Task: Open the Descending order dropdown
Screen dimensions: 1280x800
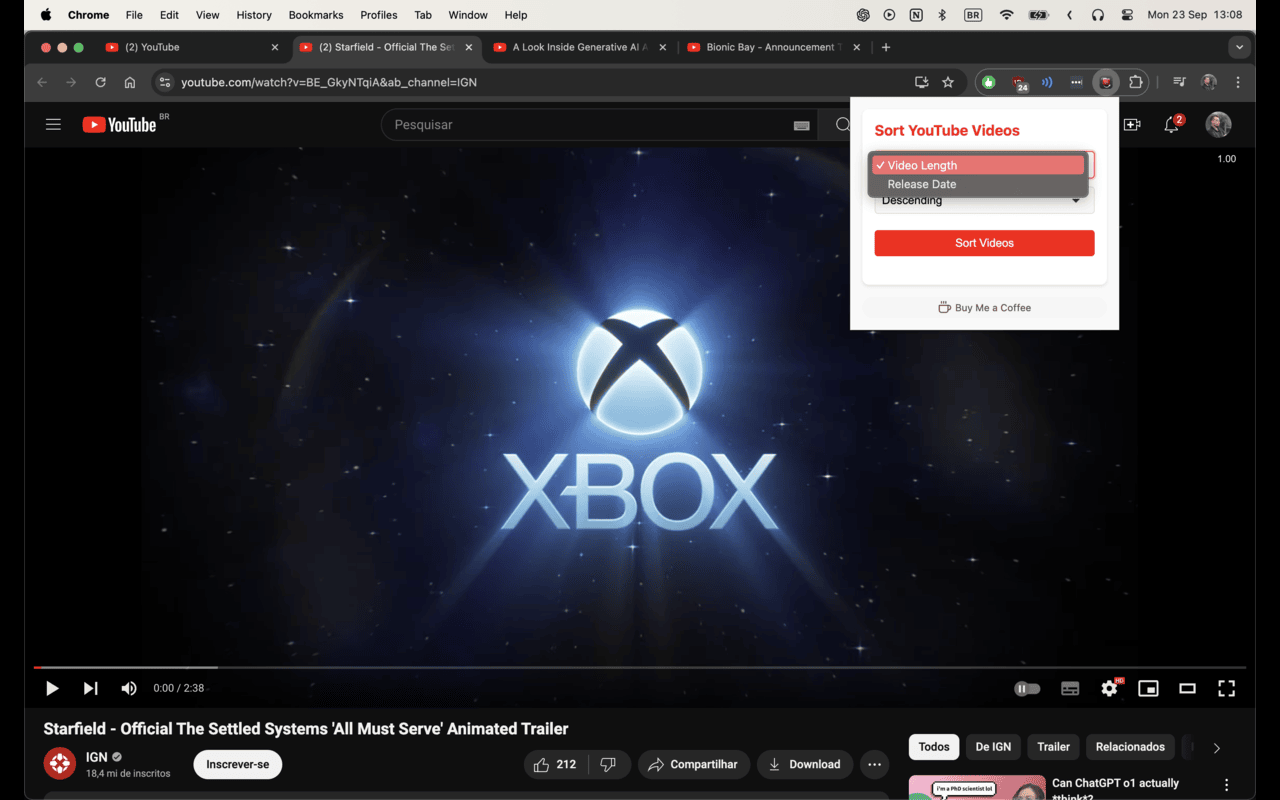Action: (x=984, y=202)
